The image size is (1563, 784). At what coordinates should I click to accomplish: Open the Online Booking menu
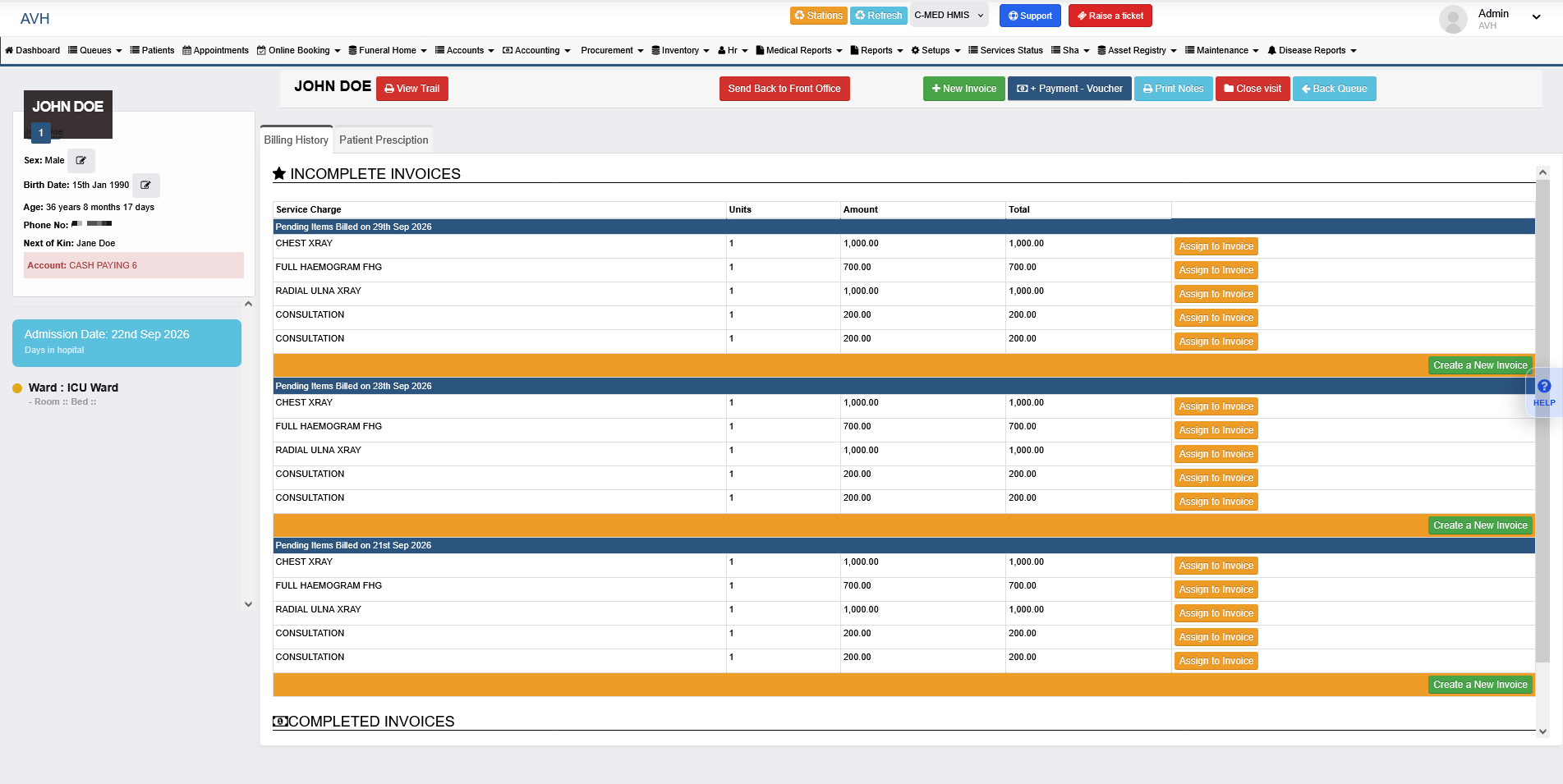click(x=298, y=50)
